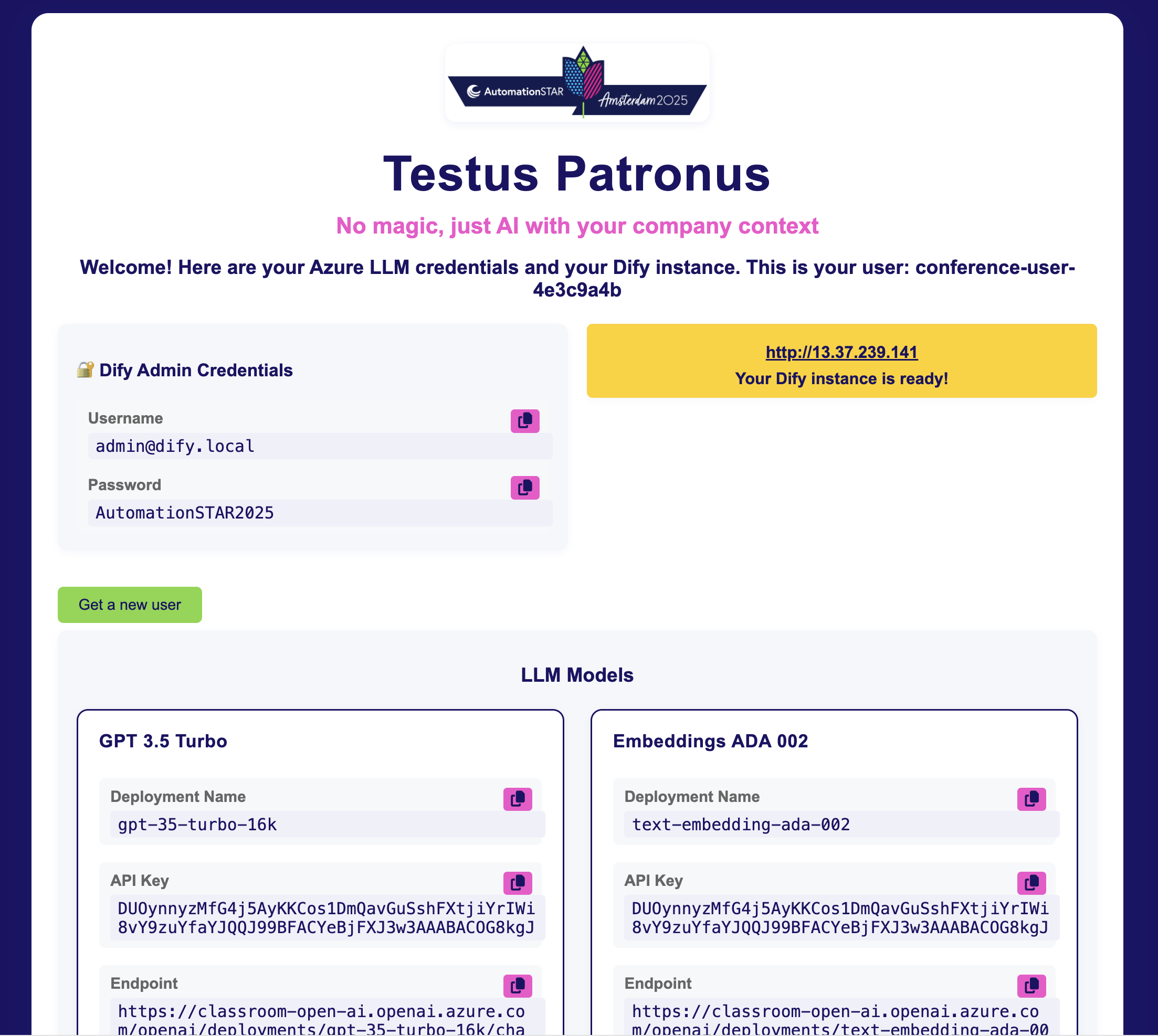Copy Embeddings ADA 002 deployment name

pyautogui.click(x=1031, y=799)
